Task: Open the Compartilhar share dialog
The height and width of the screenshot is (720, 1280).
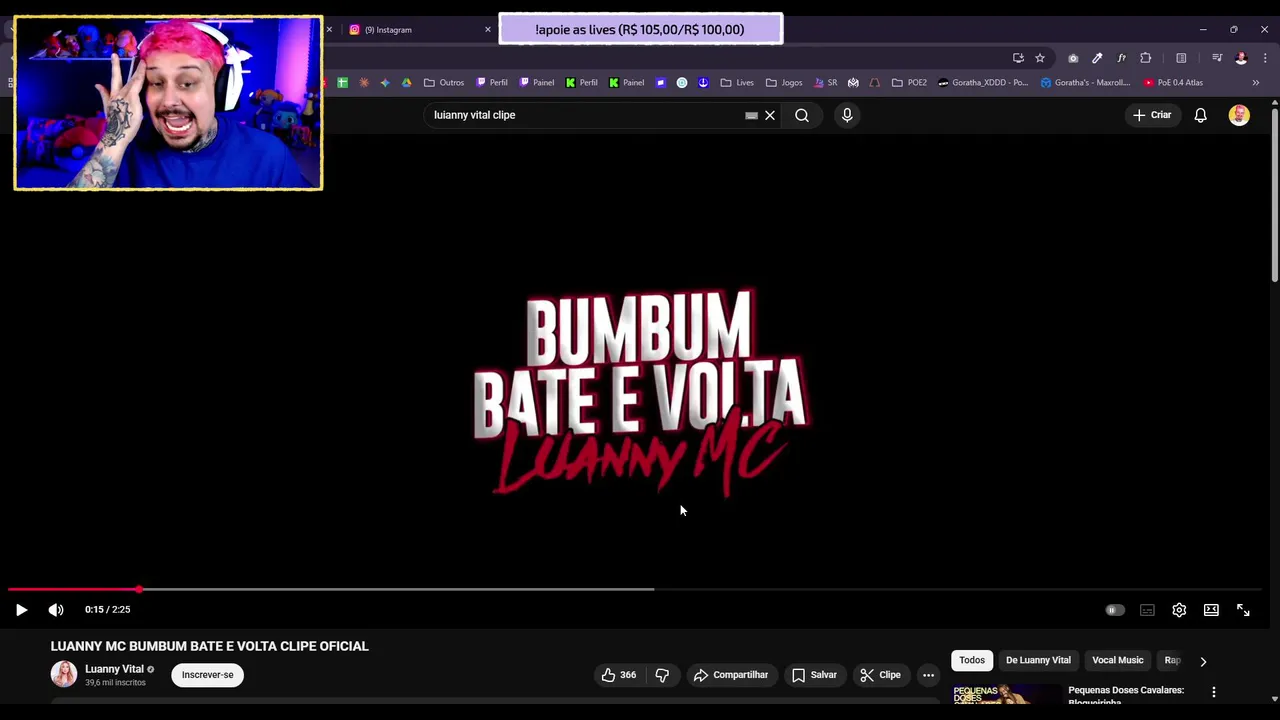Action: (731, 675)
